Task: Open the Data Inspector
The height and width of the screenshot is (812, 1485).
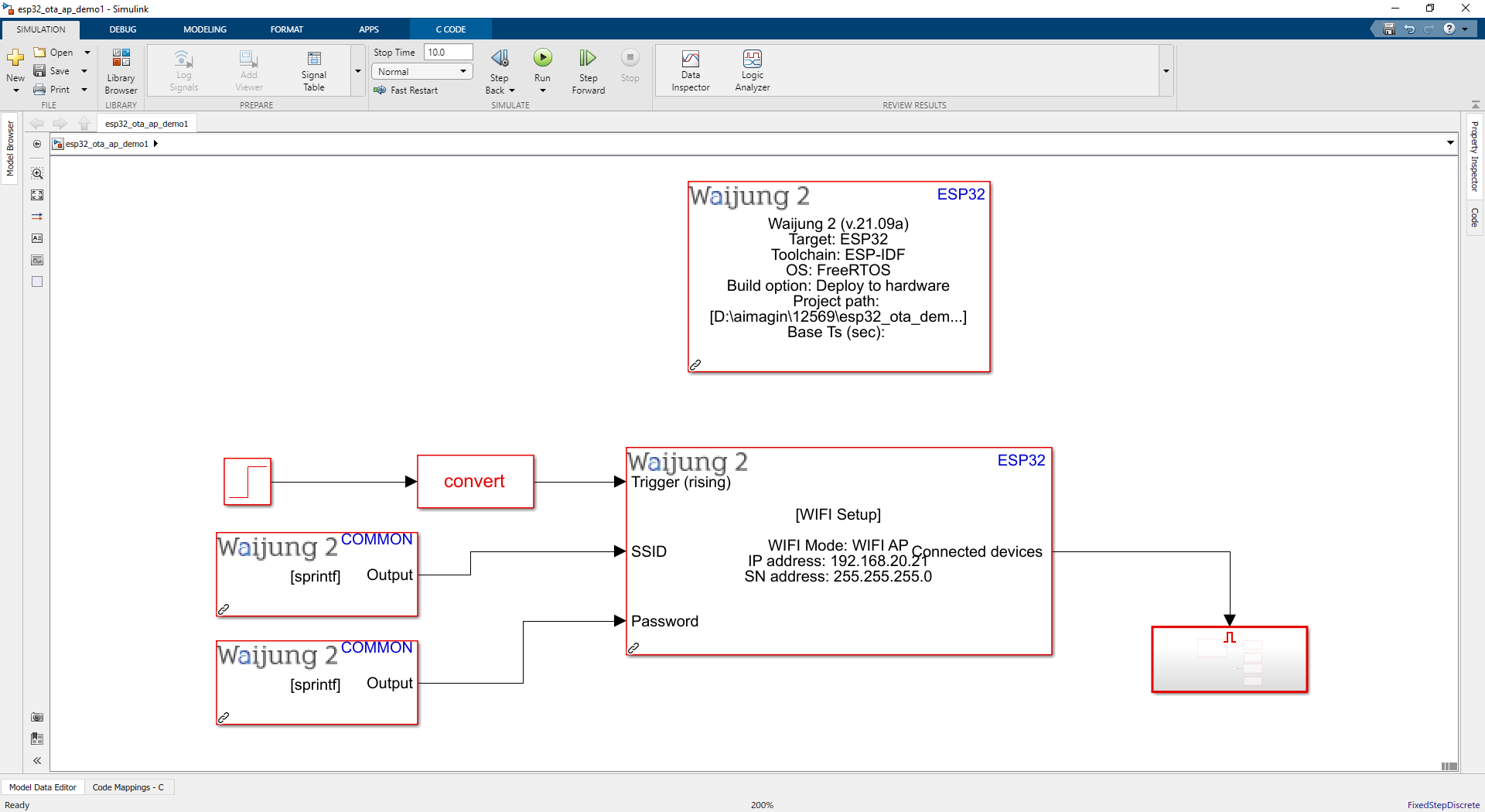Action: pyautogui.click(x=691, y=70)
